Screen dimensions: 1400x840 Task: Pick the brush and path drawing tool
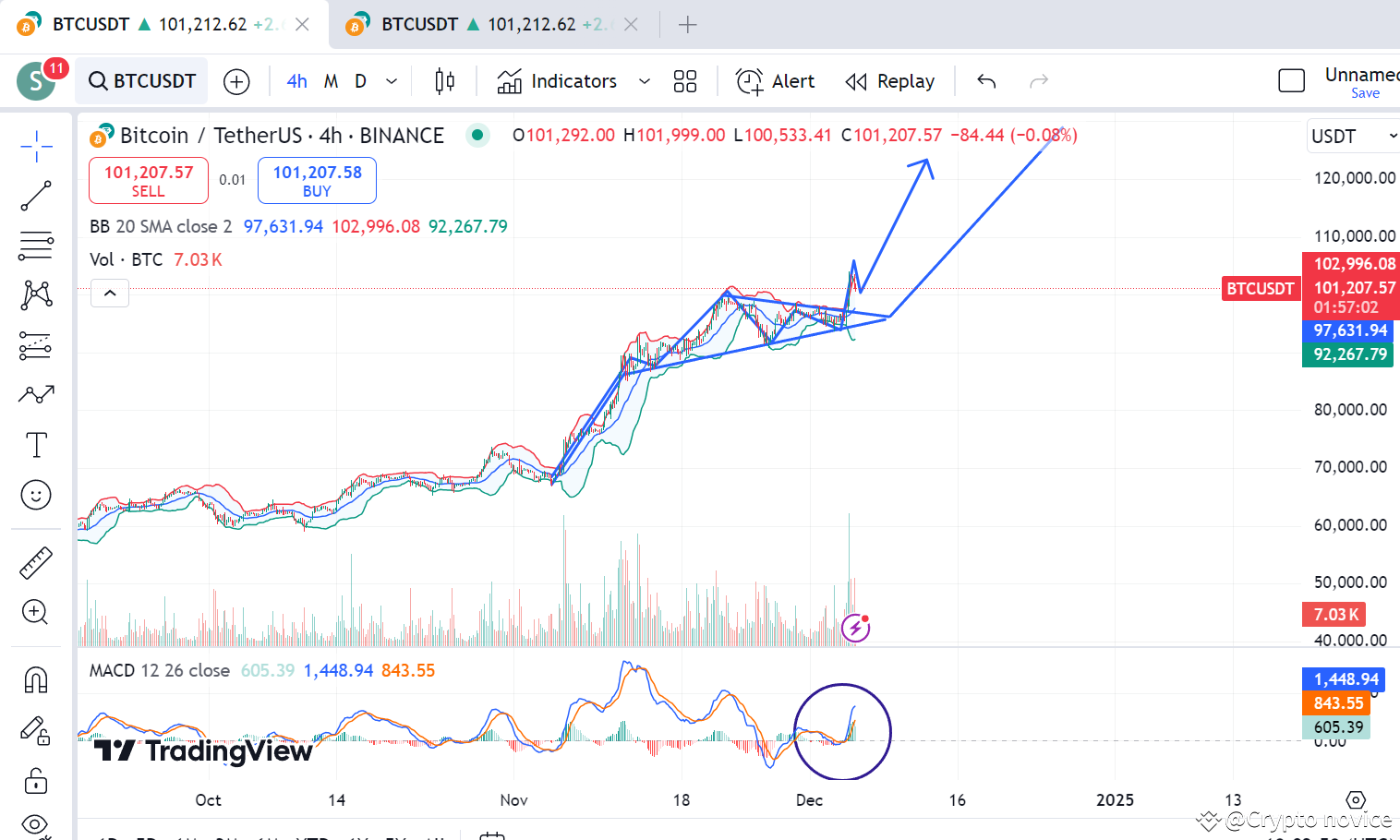tap(36, 395)
